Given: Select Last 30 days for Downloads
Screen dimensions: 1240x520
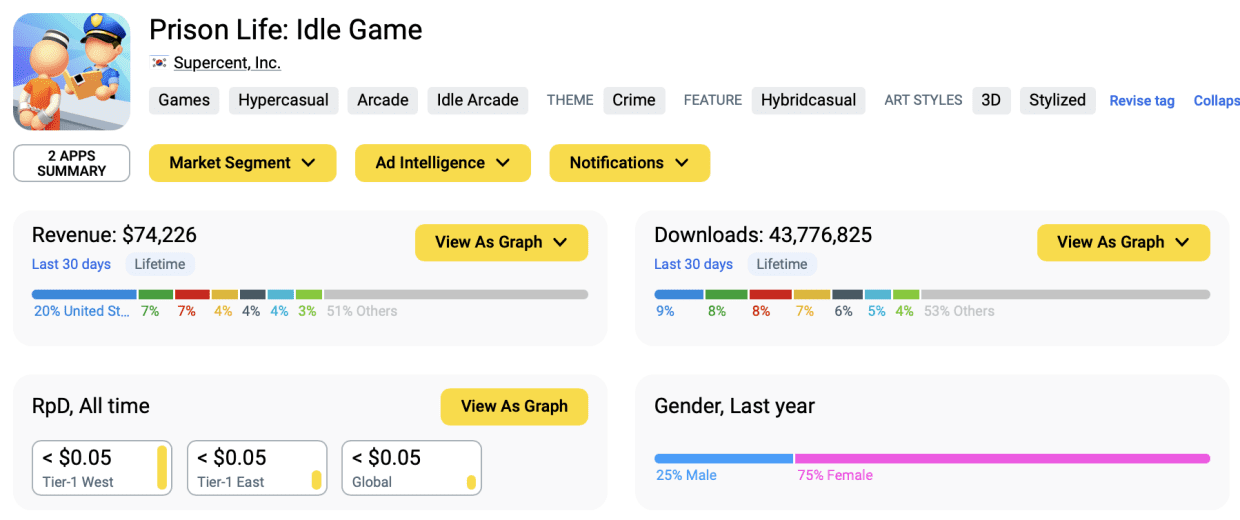Looking at the screenshot, I should coord(693,264).
